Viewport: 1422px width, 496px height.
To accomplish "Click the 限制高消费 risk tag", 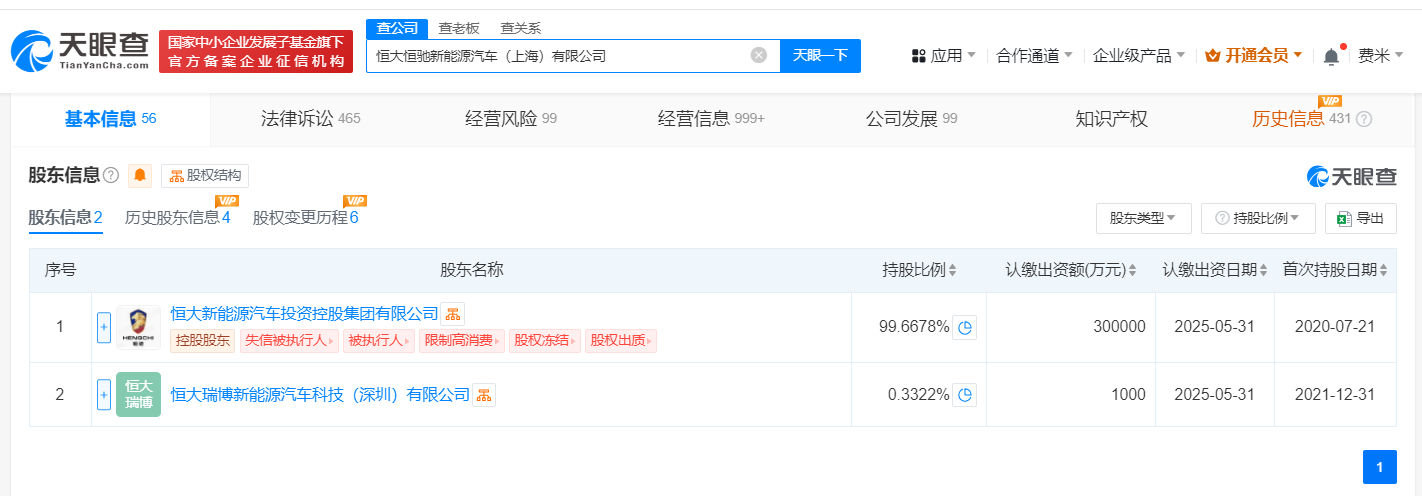I will [x=462, y=340].
